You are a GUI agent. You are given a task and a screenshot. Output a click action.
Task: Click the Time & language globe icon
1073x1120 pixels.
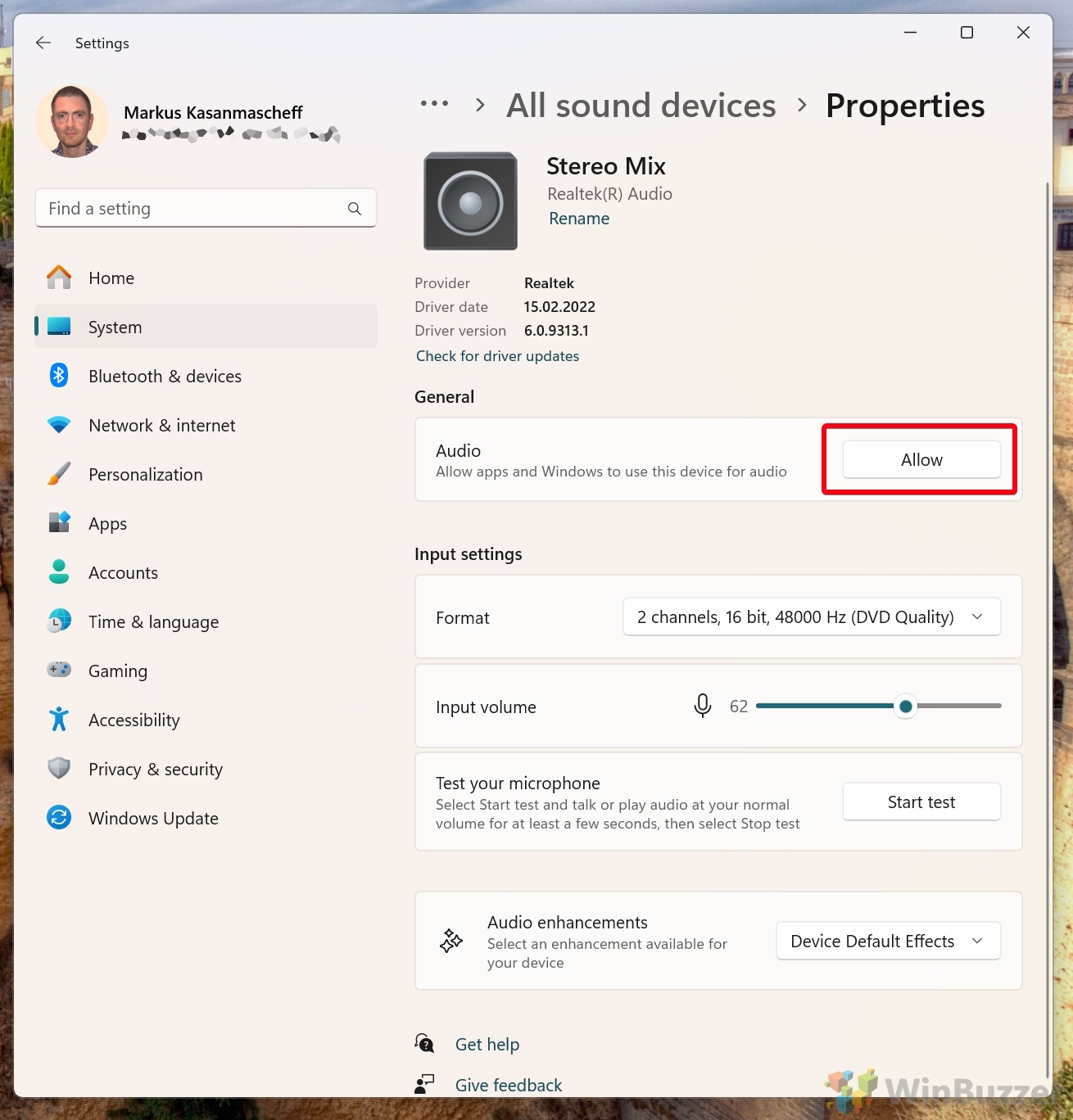point(59,621)
